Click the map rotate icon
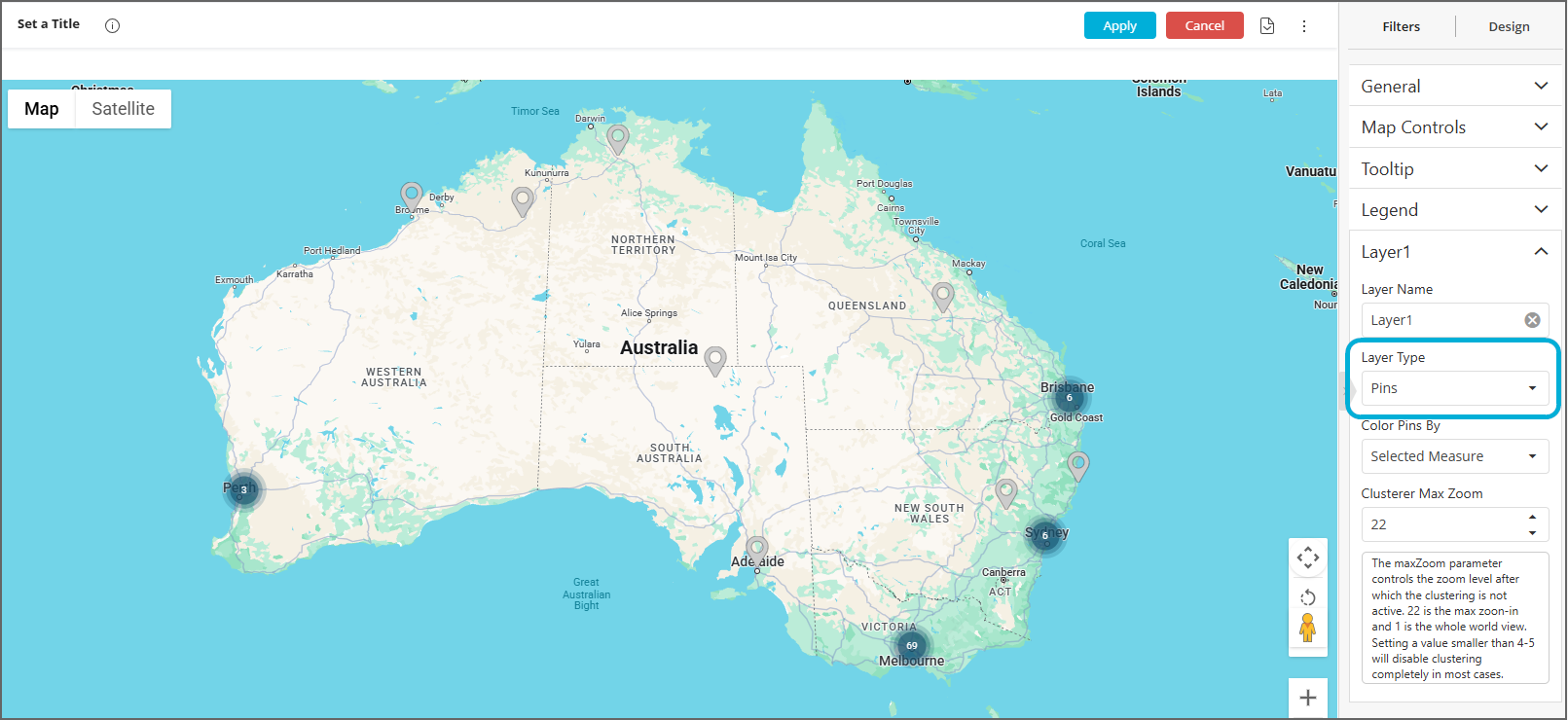This screenshot has width=1568, height=720. (1307, 597)
